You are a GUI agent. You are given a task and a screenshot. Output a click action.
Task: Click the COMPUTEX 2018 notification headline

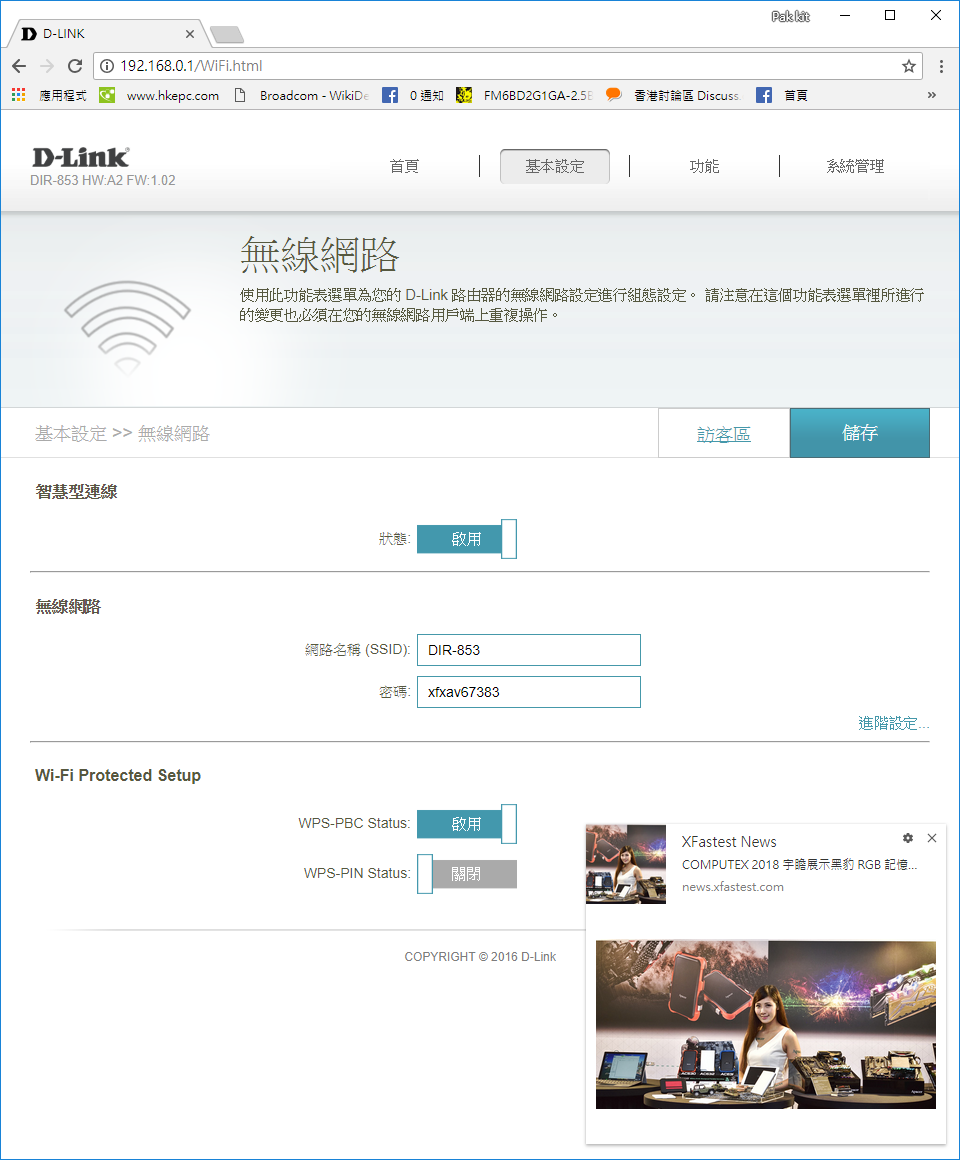click(800, 865)
